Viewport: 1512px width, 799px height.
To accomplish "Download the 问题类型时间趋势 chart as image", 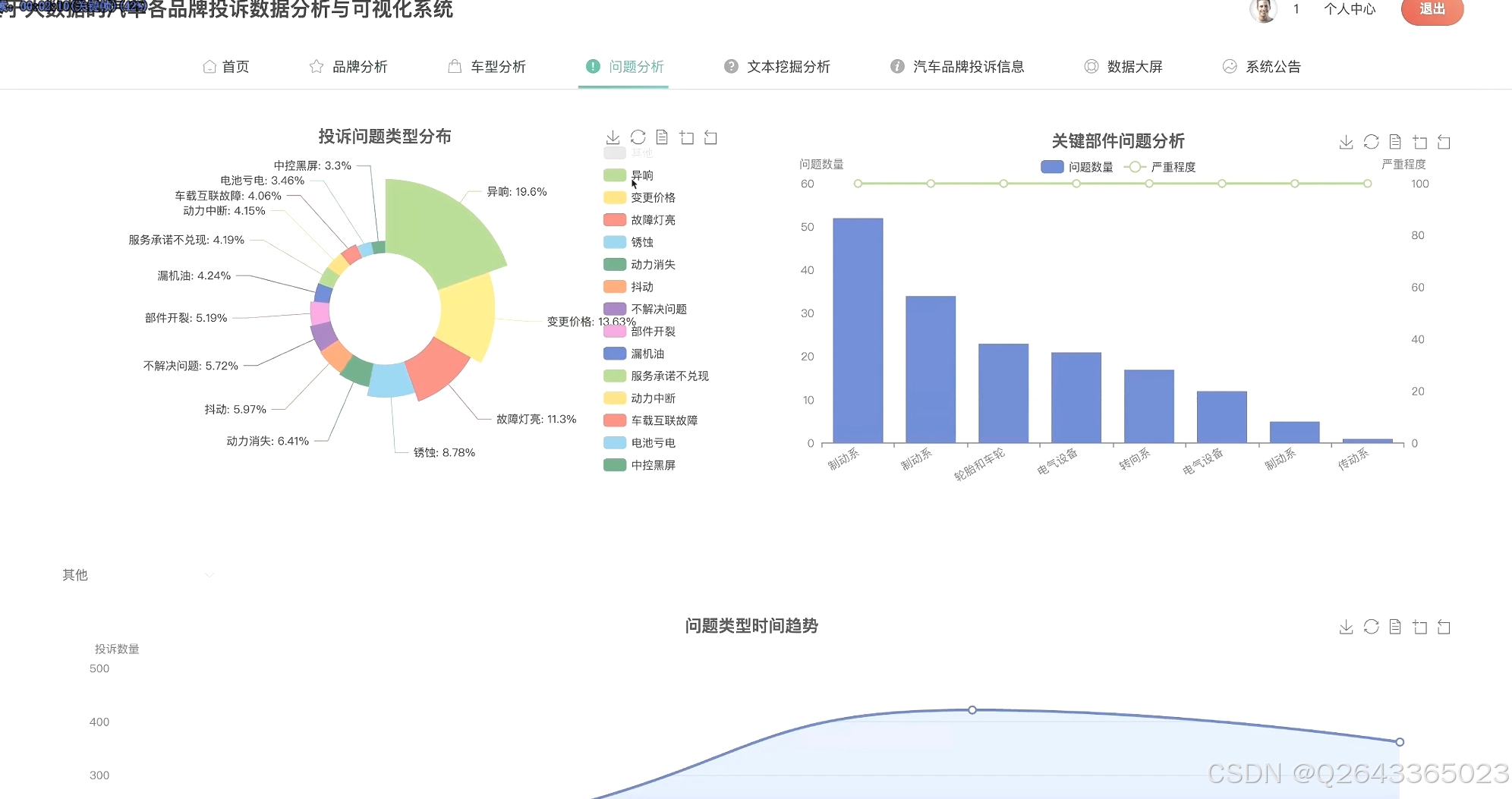I will tap(1347, 627).
